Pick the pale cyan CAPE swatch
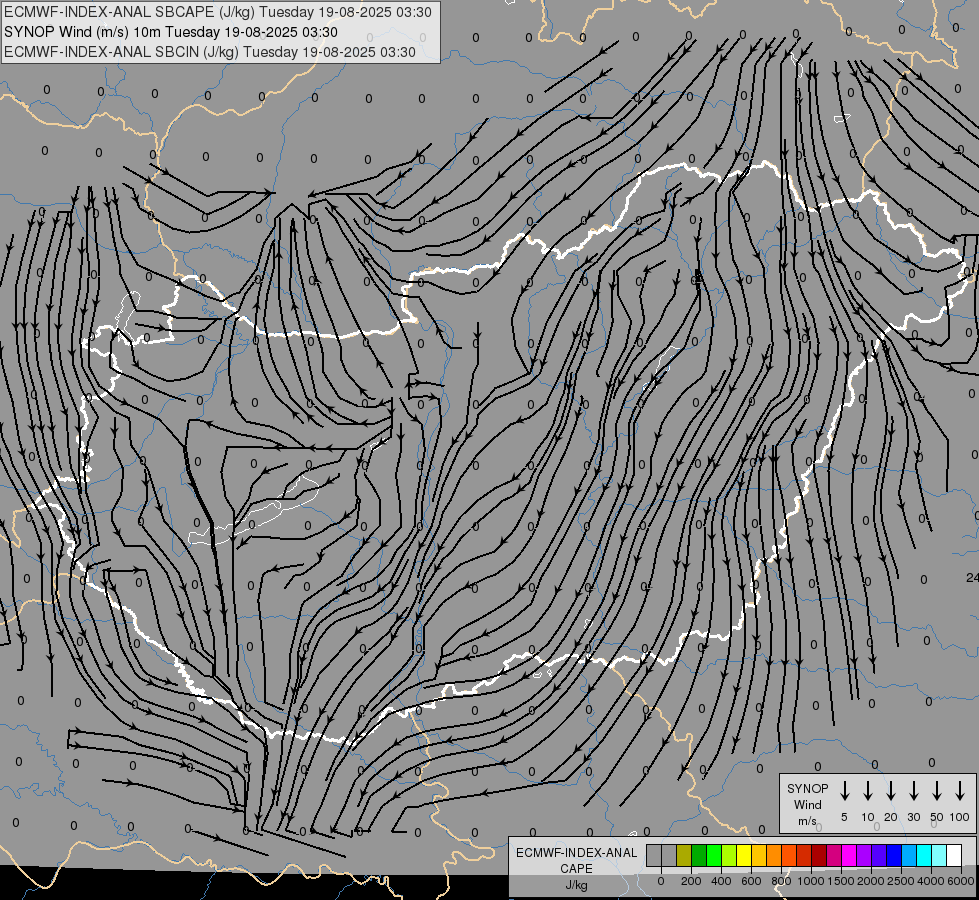 (x=938, y=855)
